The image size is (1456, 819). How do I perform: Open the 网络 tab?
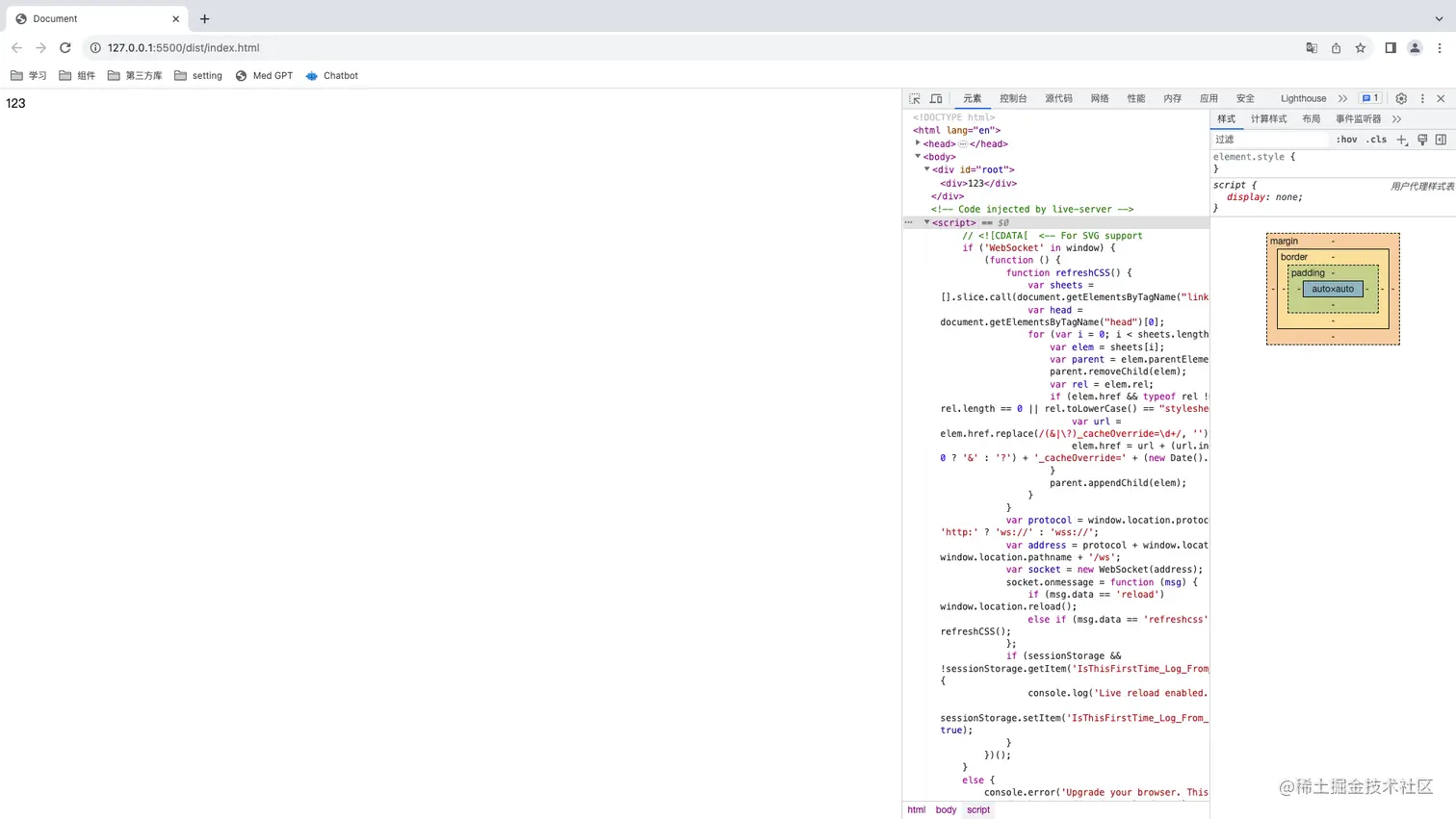point(1100,98)
